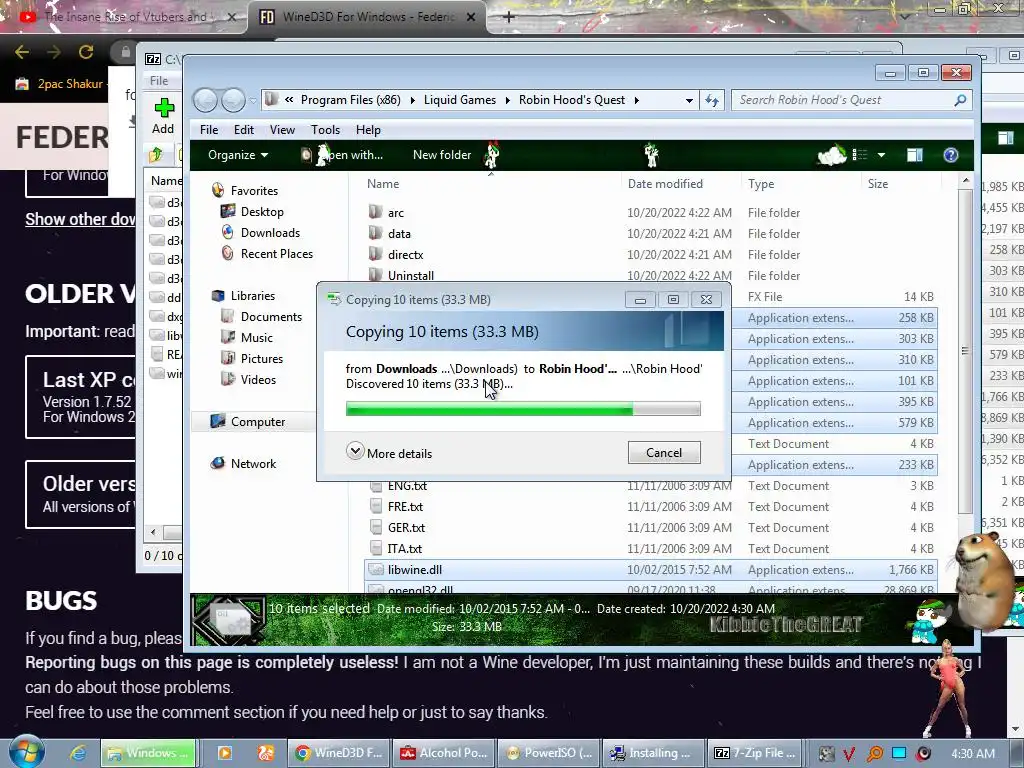Click the file list vertical scrollbar
1024x768 pixels.
[965, 351]
